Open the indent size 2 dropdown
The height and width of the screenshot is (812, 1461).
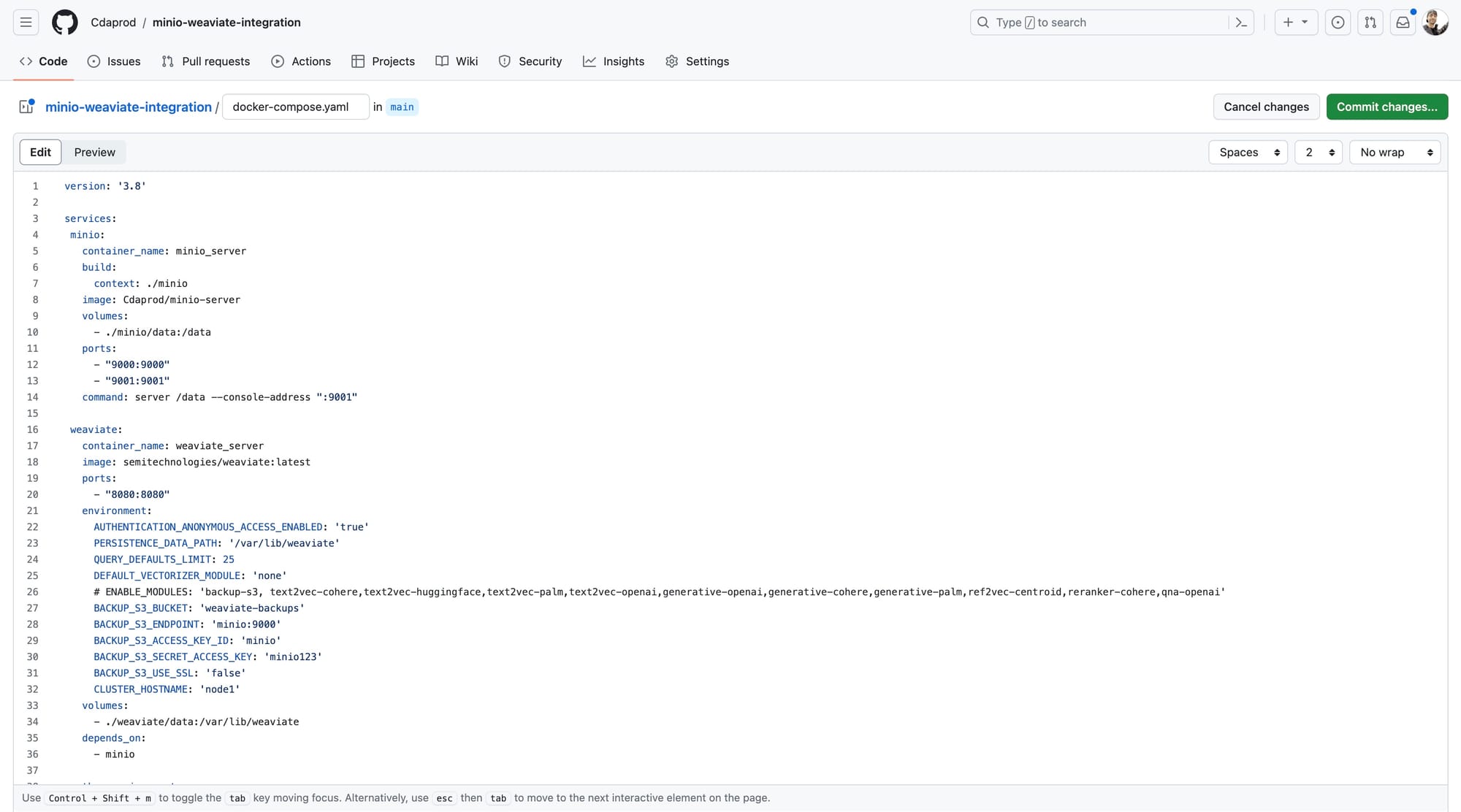click(x=1318, y=152)
